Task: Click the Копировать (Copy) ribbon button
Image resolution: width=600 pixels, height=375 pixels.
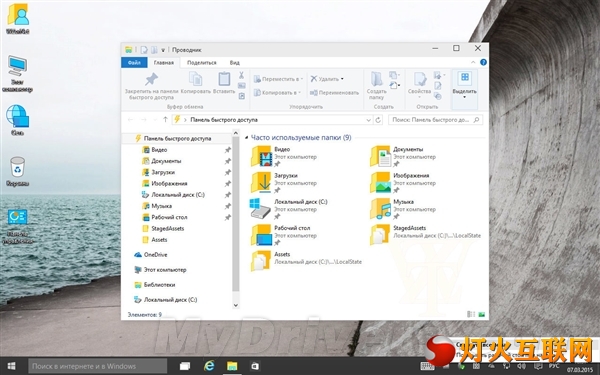Action: [196, 83]
